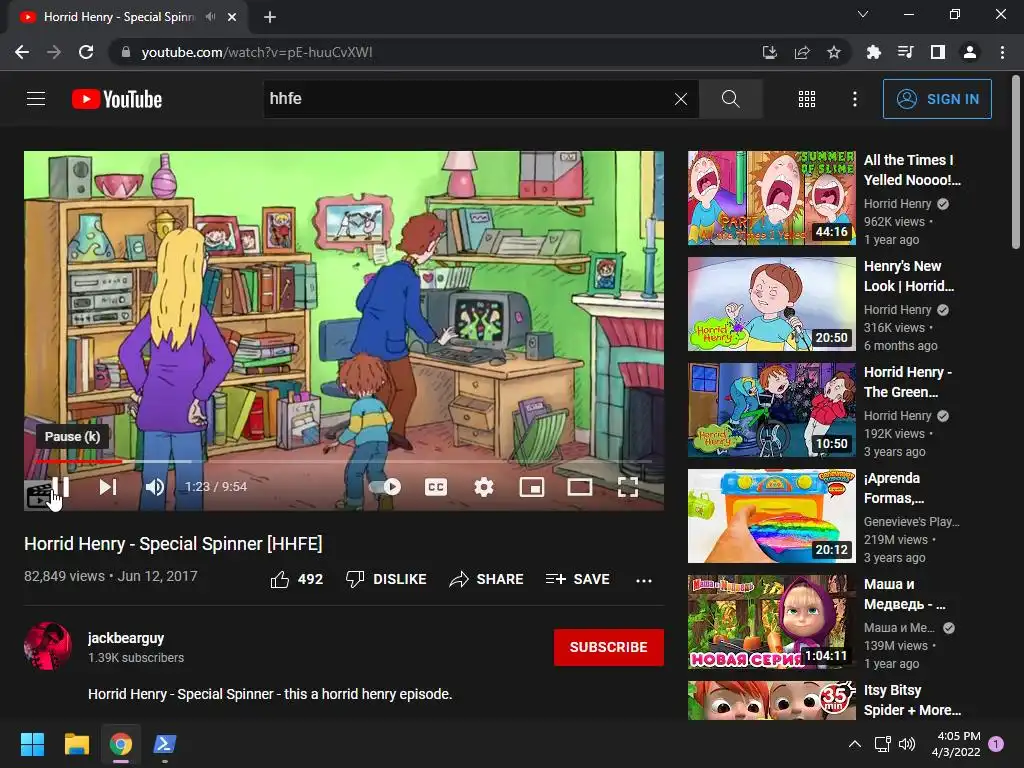
Task: Mute the tab via its speaker icon
Action: (x=210, y=17)
